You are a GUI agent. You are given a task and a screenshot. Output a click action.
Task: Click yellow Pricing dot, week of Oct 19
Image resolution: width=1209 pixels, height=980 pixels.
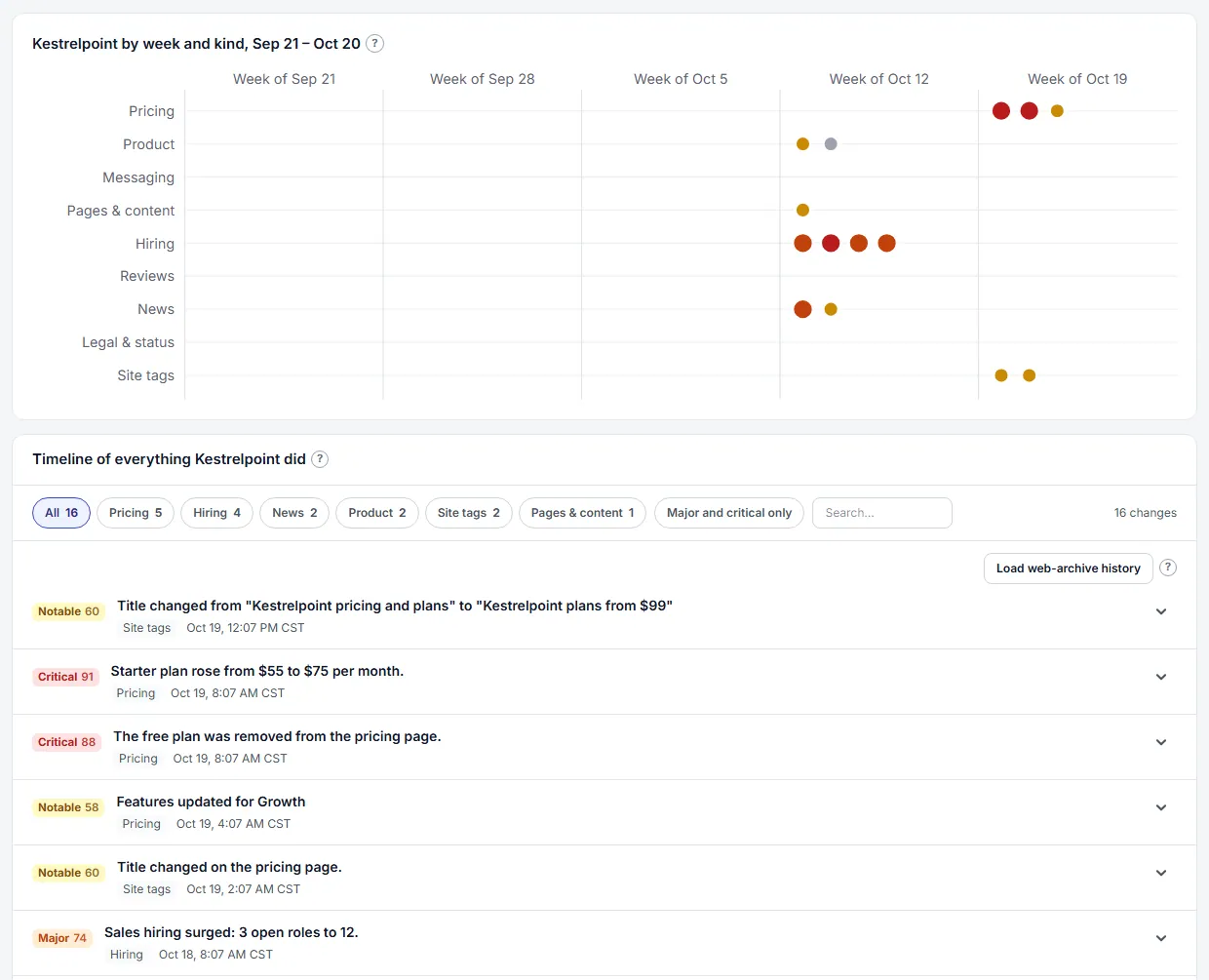[1057, 111]
